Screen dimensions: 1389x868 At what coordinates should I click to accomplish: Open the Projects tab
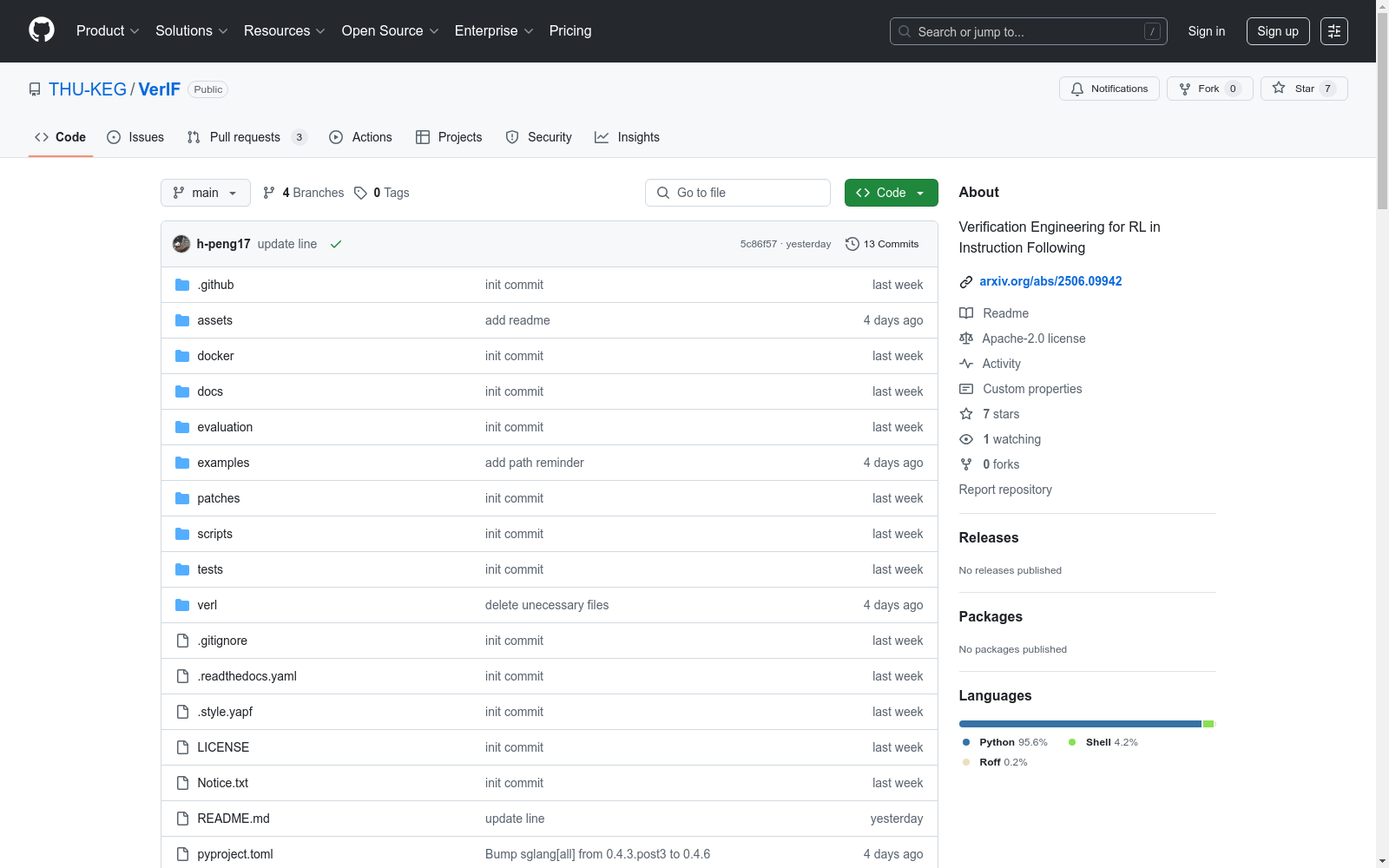pos(449,137)
